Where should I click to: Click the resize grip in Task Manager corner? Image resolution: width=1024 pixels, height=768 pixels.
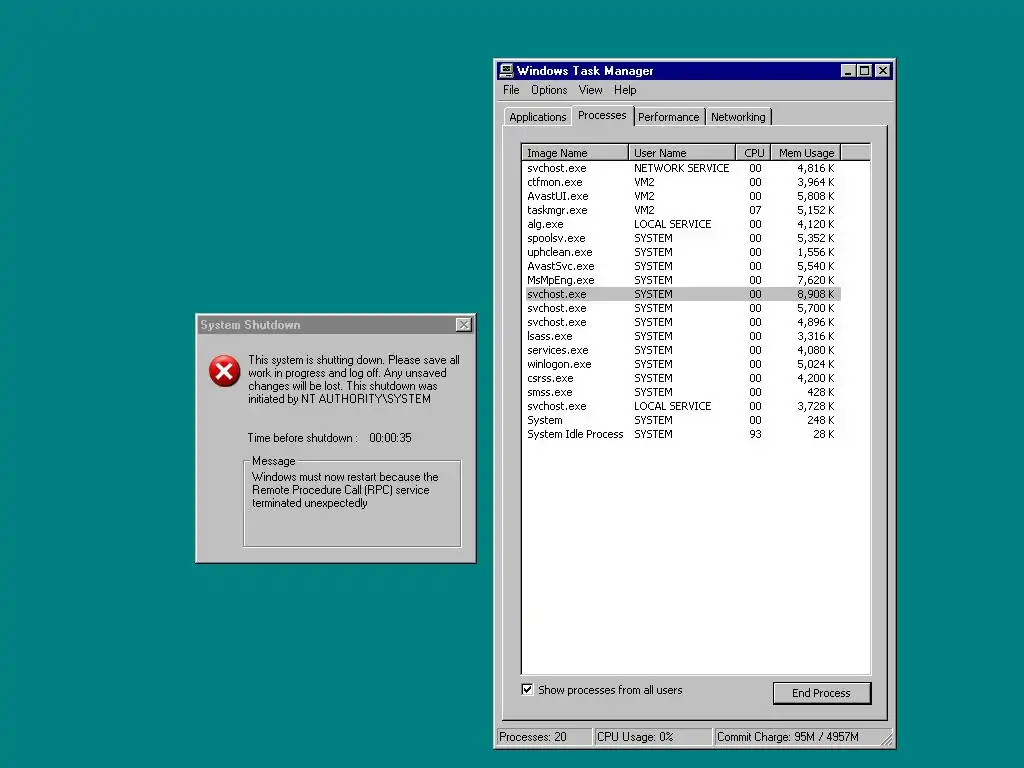coord(887,739)
